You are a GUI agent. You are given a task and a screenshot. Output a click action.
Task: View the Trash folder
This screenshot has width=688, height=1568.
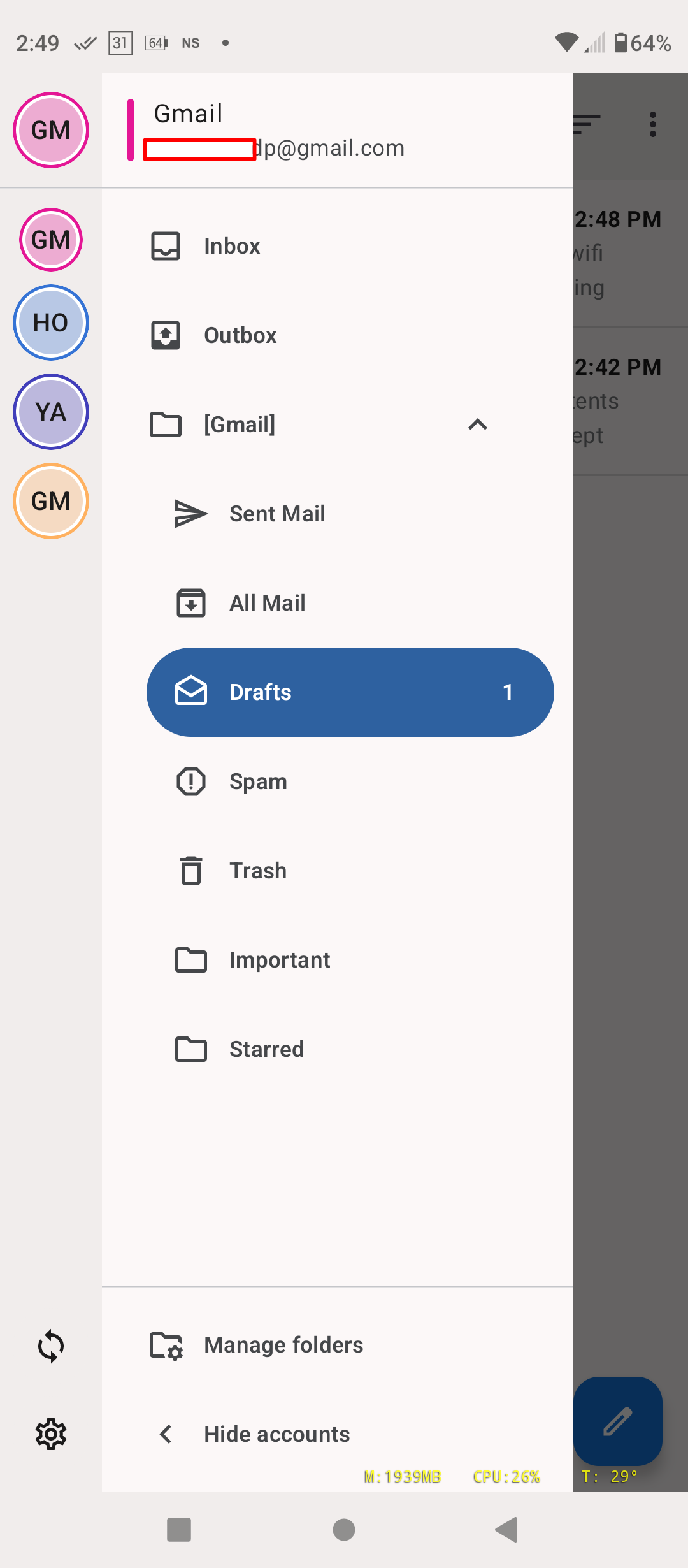258,871
